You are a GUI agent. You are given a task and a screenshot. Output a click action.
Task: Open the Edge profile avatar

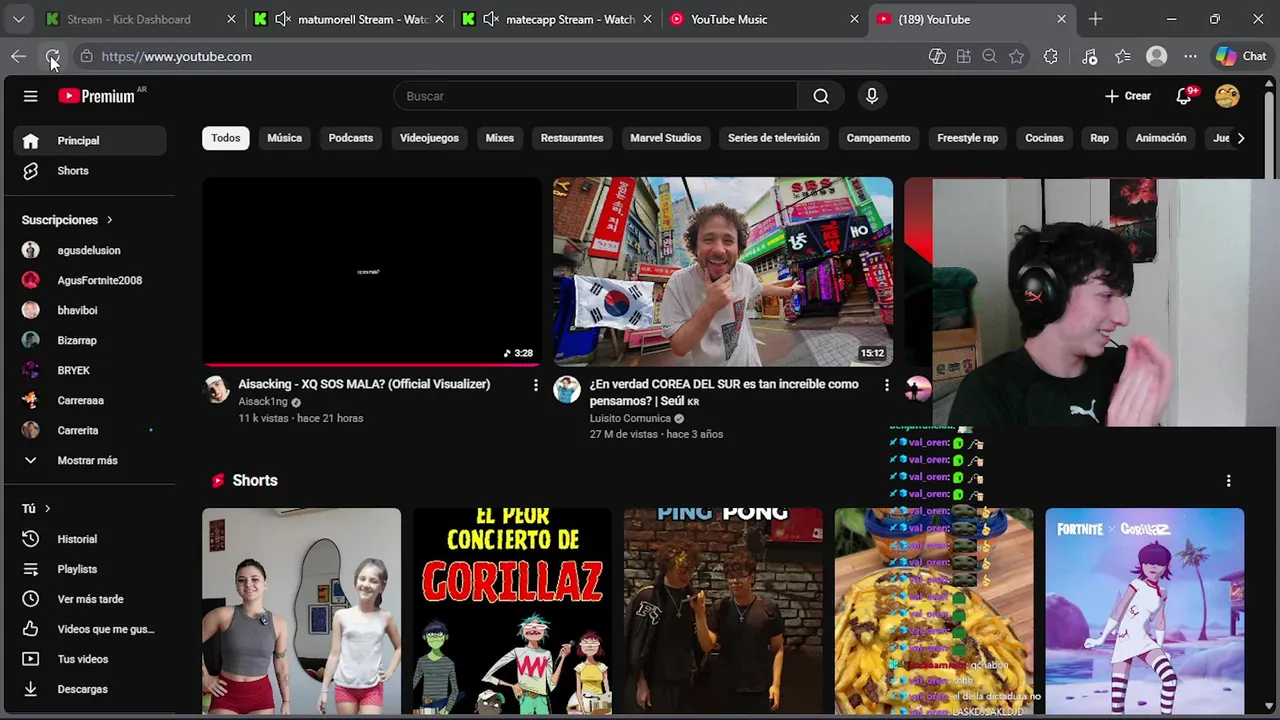pos(1157,57)
